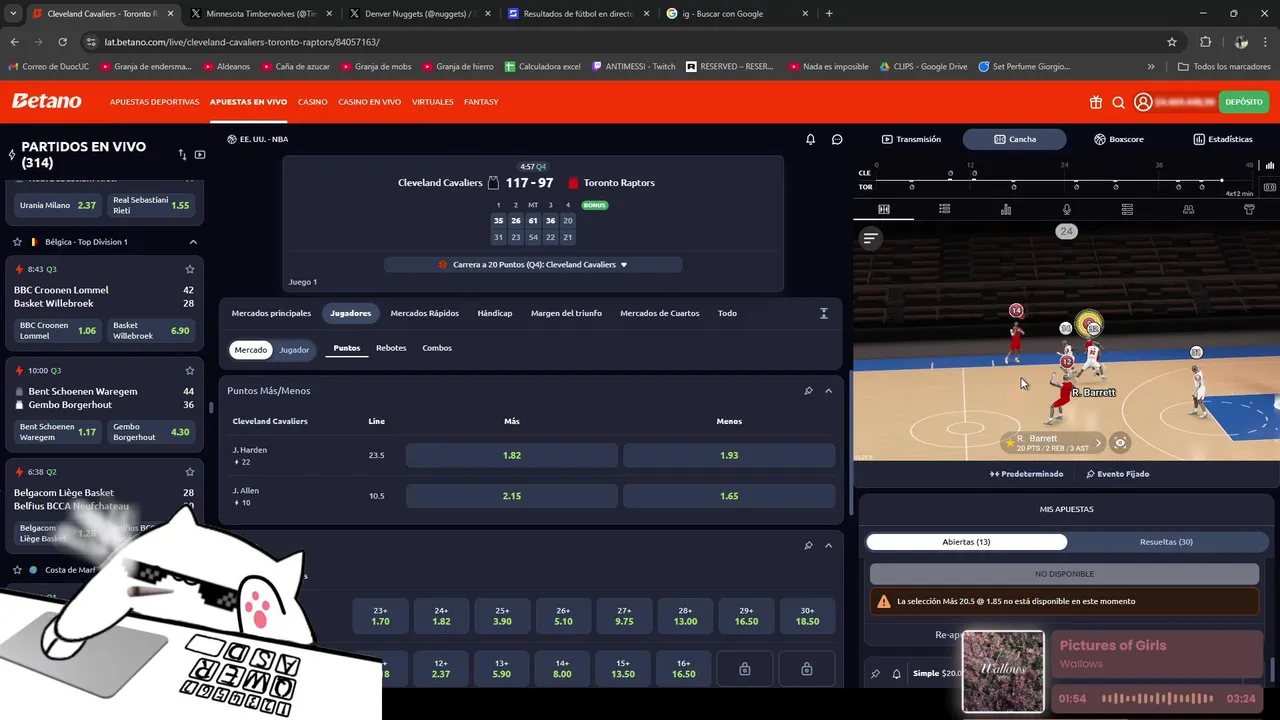The width and height of the screenshot is (1280, 720).
Task: Switch to Boxscore tab
Action: pyautogui.click(x=1119, y=139)
